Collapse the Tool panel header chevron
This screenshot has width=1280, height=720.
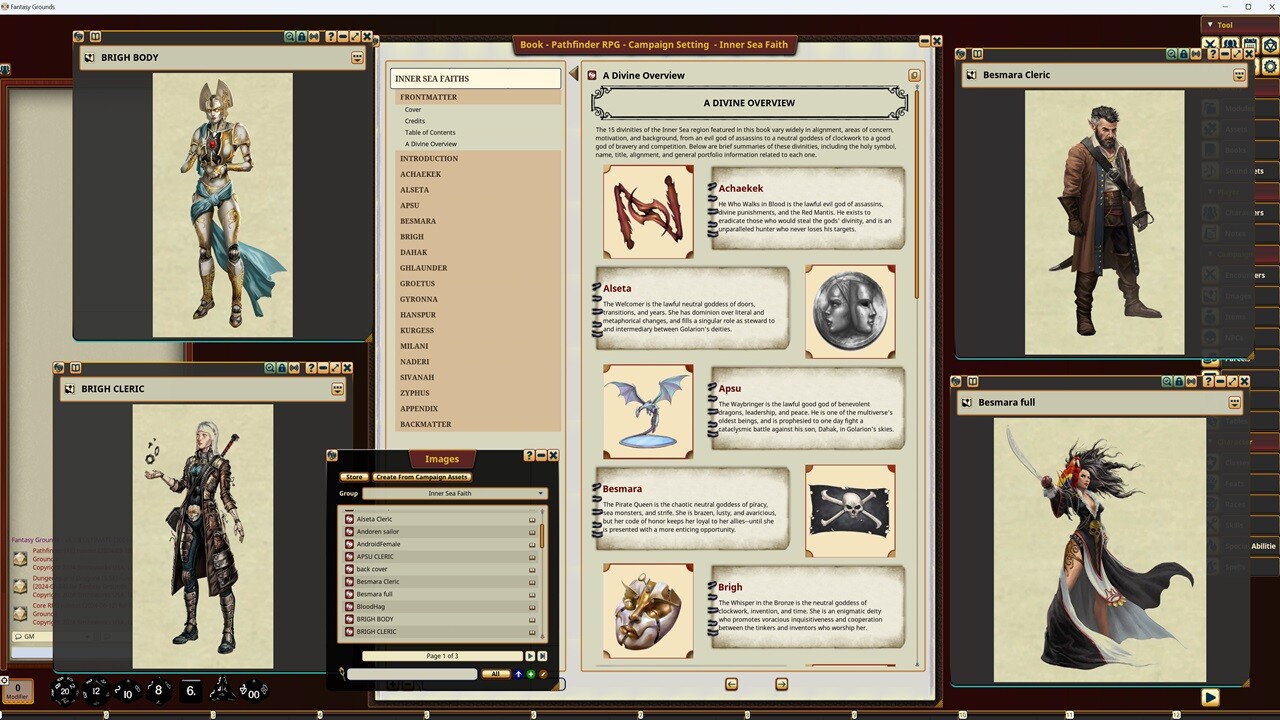(1210, 24)
